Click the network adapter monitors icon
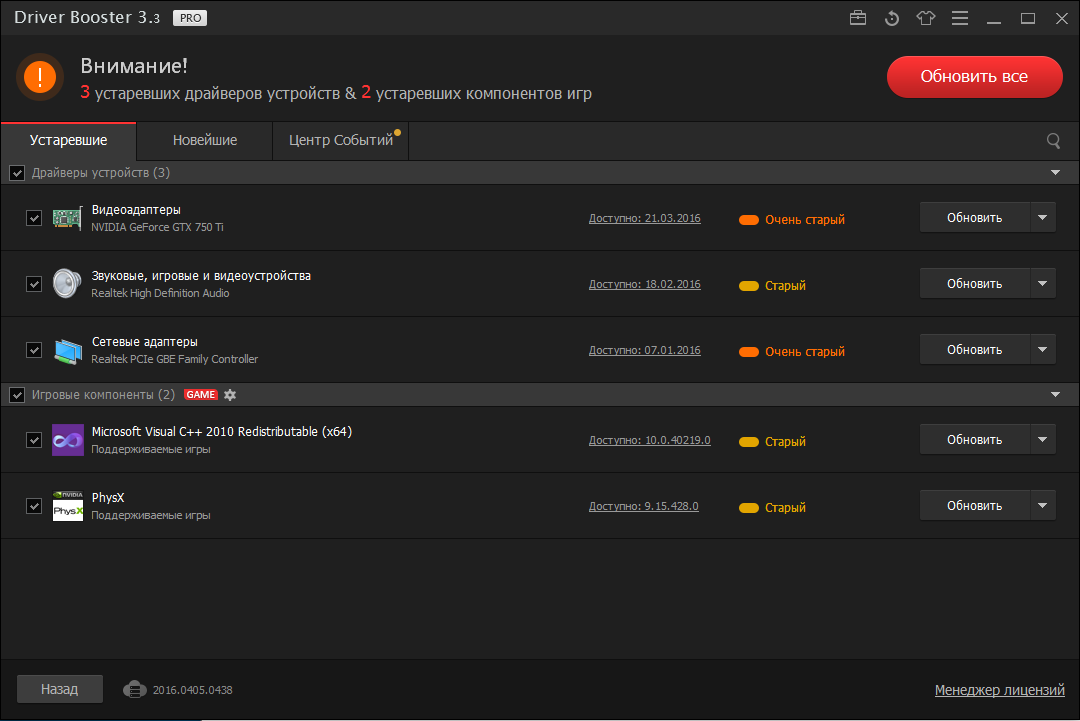1080x721 pixels. click(68, 350)
